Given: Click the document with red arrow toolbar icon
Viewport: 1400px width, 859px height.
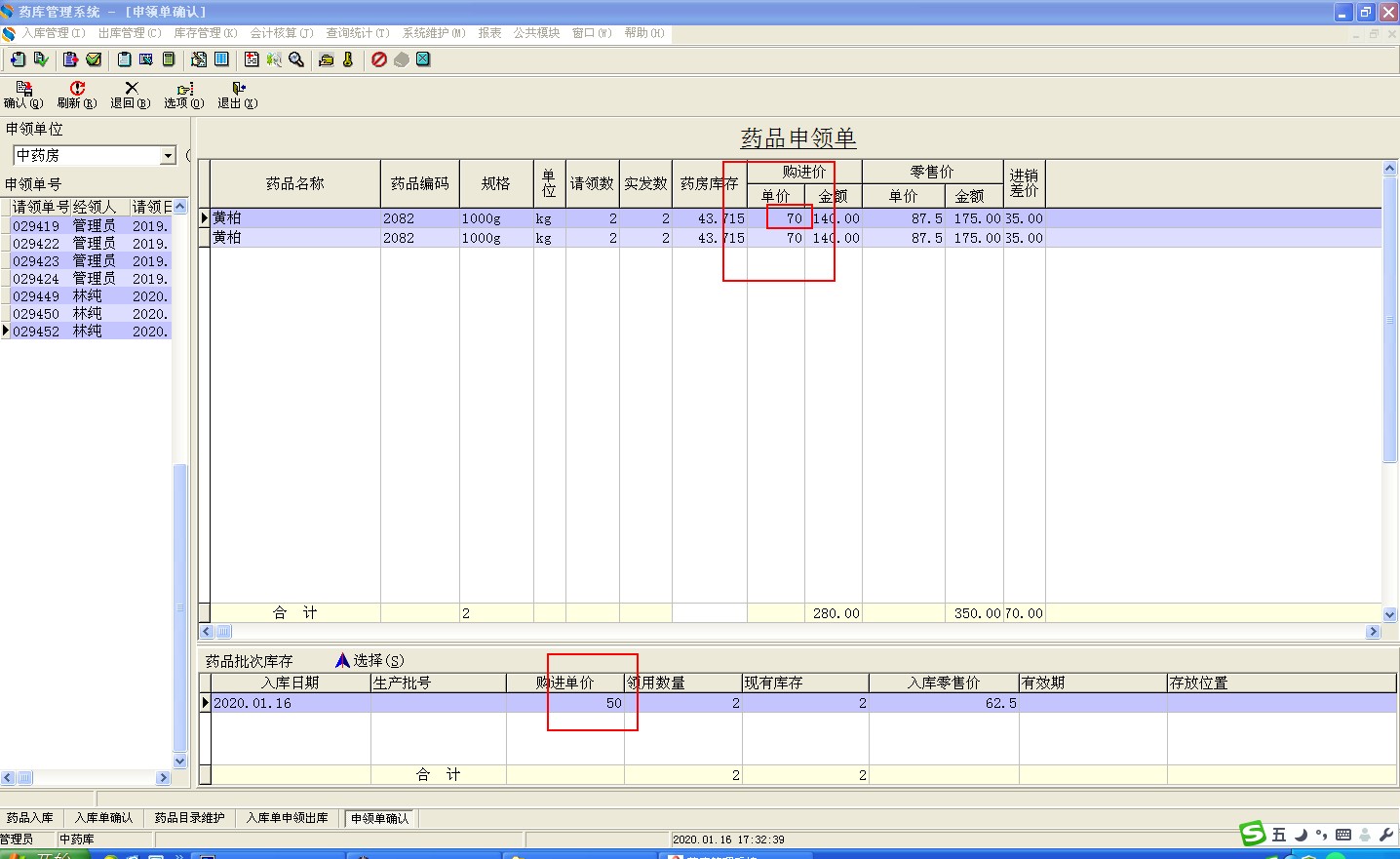Looking at the screenshot, I should pos(70,59).
